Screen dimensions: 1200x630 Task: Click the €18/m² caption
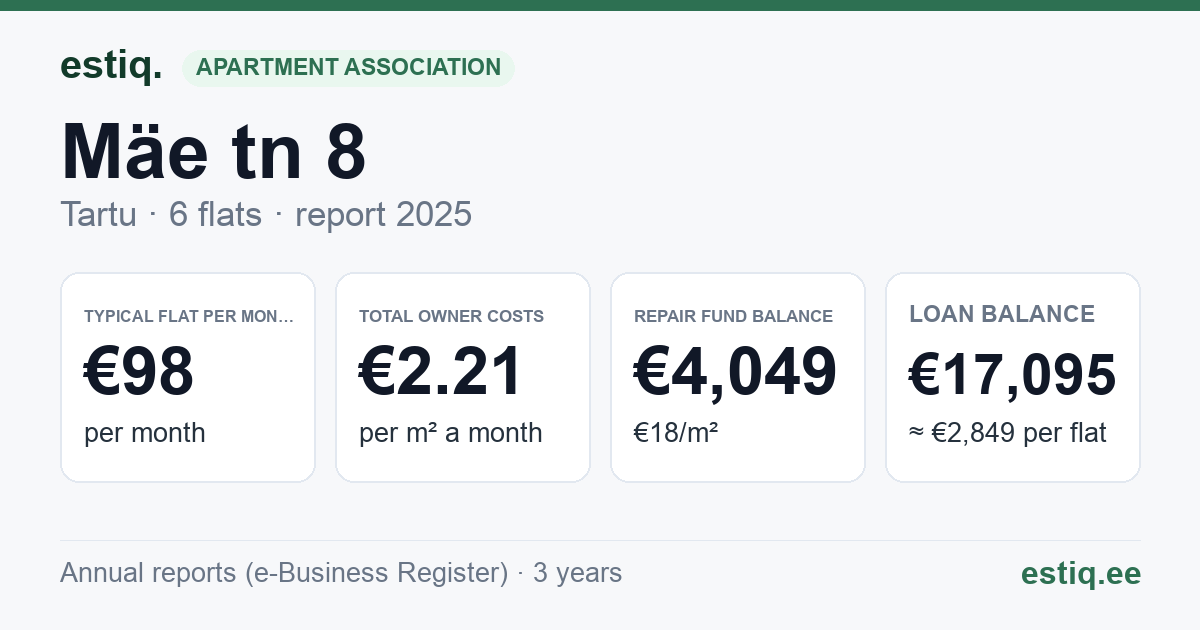676,433
